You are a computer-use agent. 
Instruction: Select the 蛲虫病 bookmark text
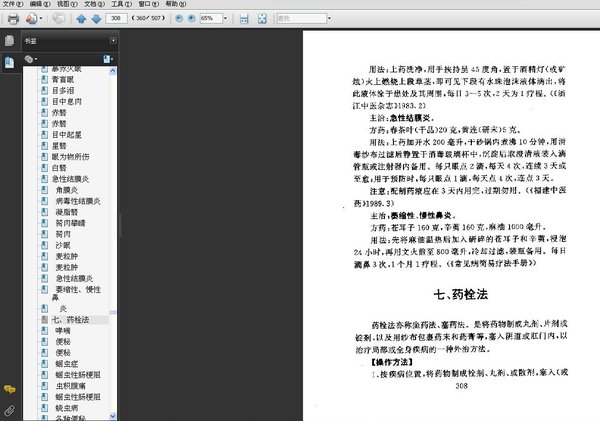(x=67, y=408)
